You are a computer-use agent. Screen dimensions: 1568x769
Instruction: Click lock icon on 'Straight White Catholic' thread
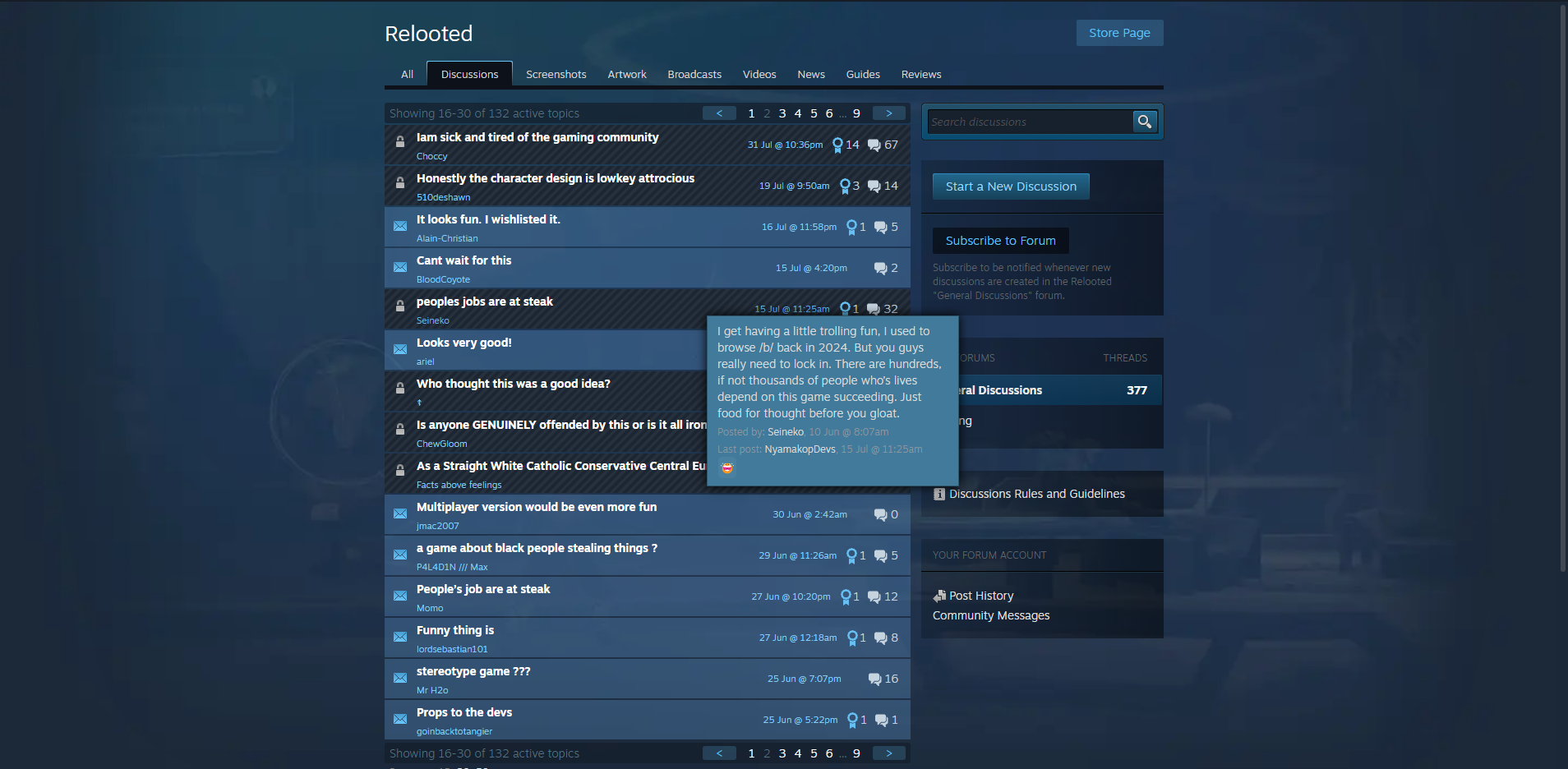(x=400, y=470)
